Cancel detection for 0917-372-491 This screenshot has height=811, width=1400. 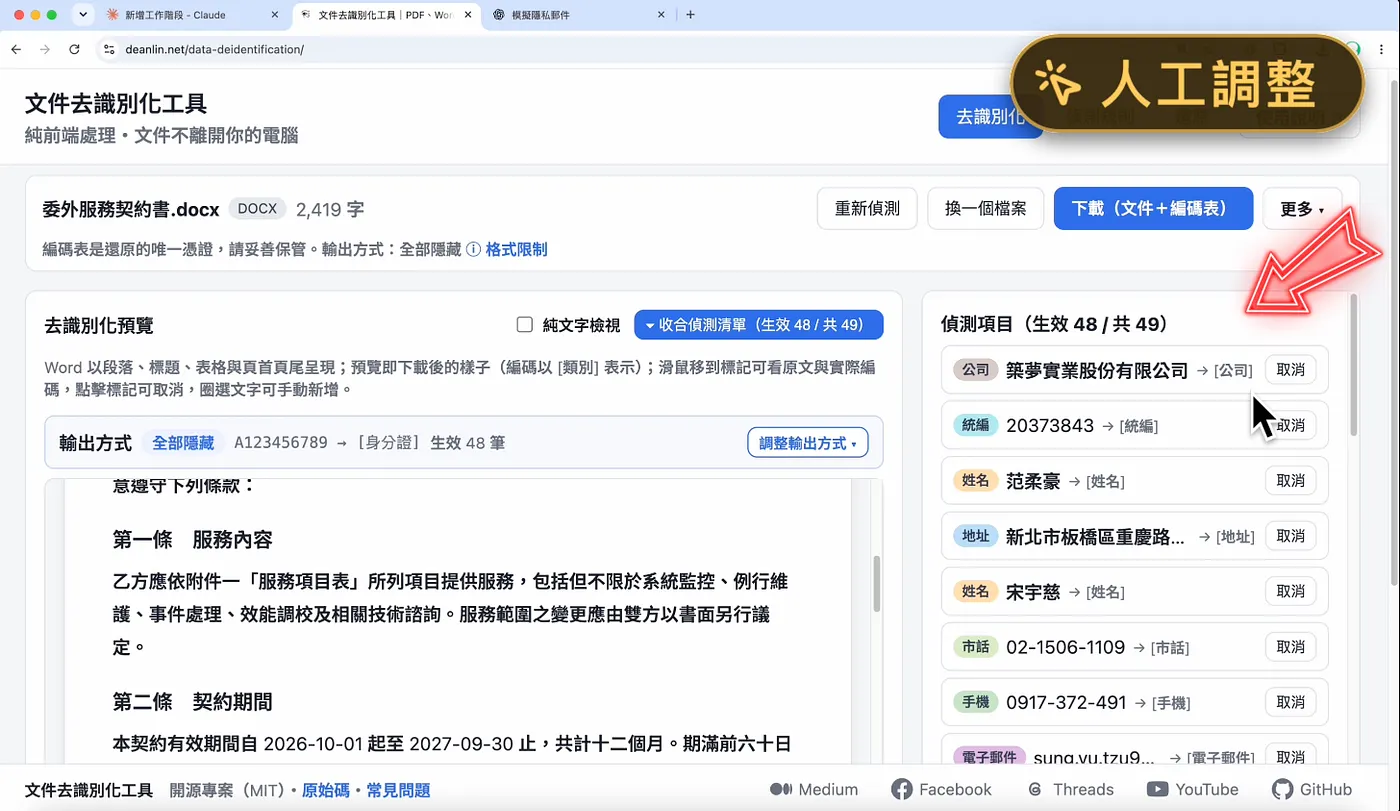coord(1291,702)
